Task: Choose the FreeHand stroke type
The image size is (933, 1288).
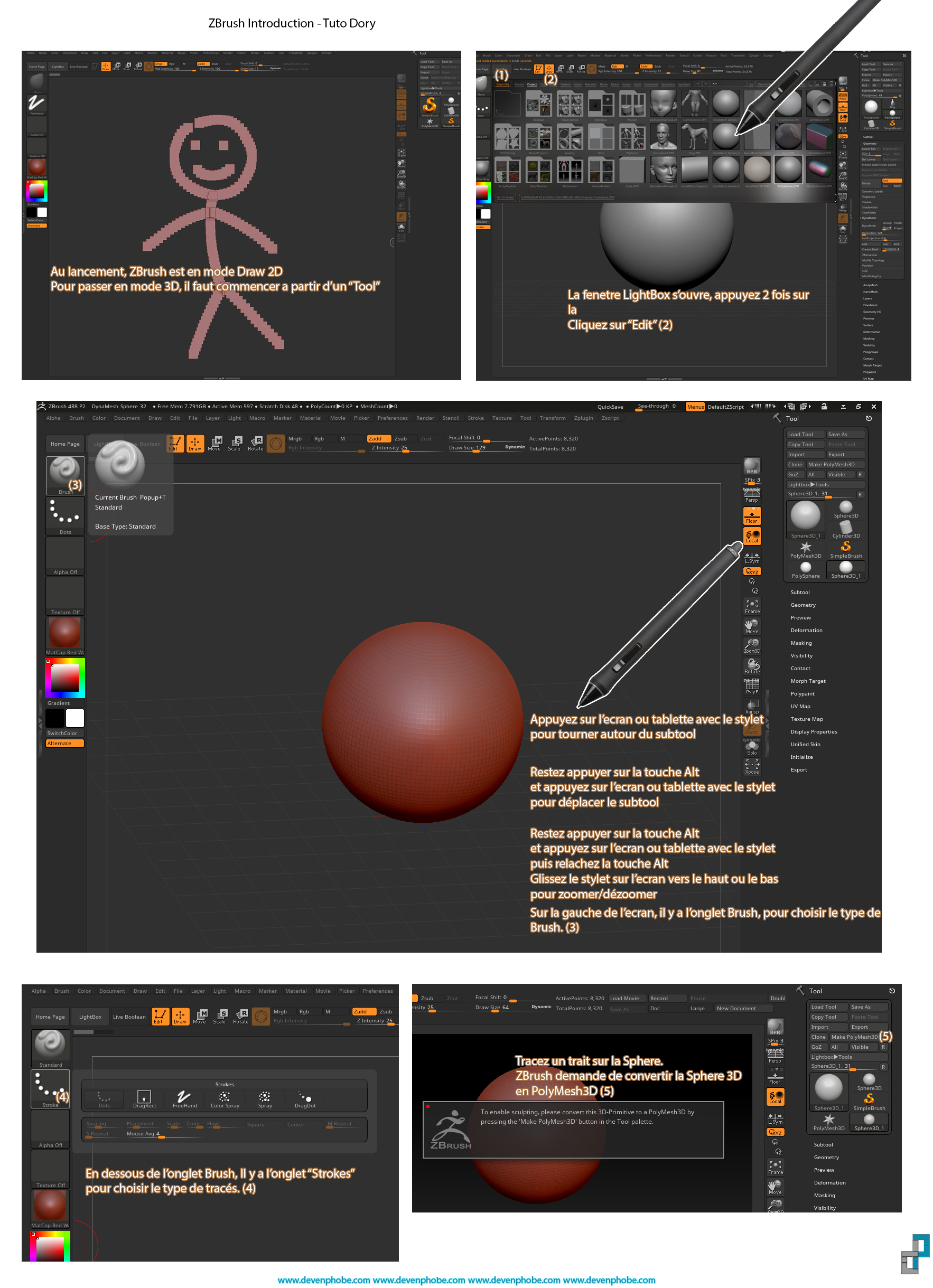Action: click(x=184, y=1099)
